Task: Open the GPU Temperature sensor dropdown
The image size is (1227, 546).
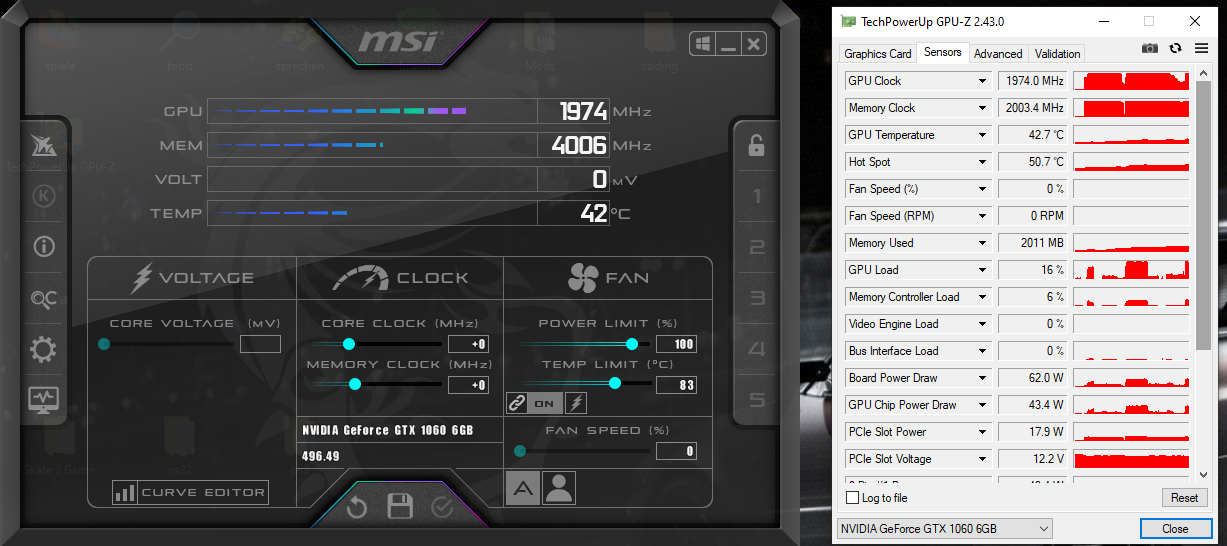Action: (x=983, y=135)
